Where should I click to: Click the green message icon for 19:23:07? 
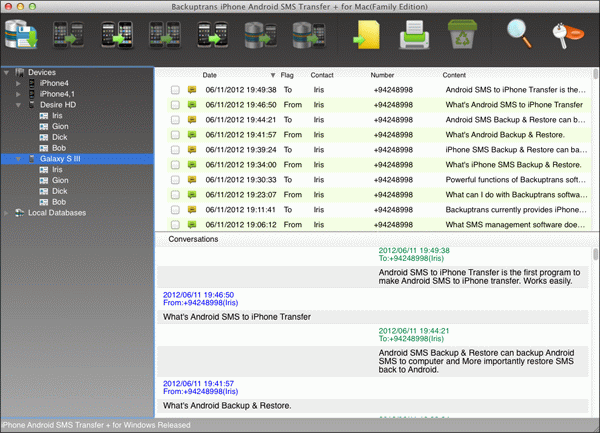pos(192,195)
